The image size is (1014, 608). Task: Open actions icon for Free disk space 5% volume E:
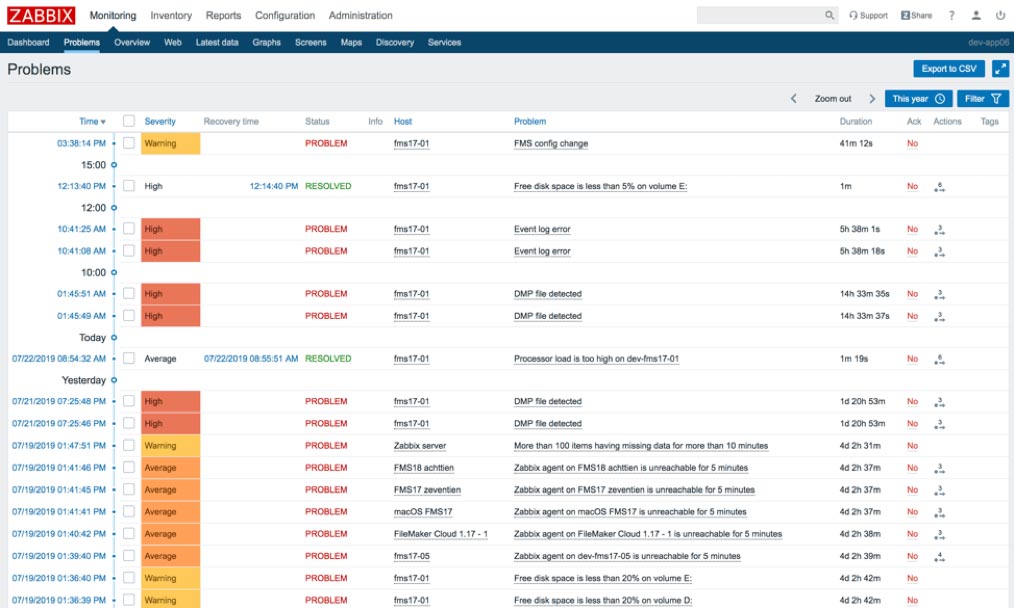[x=940, y=187]
